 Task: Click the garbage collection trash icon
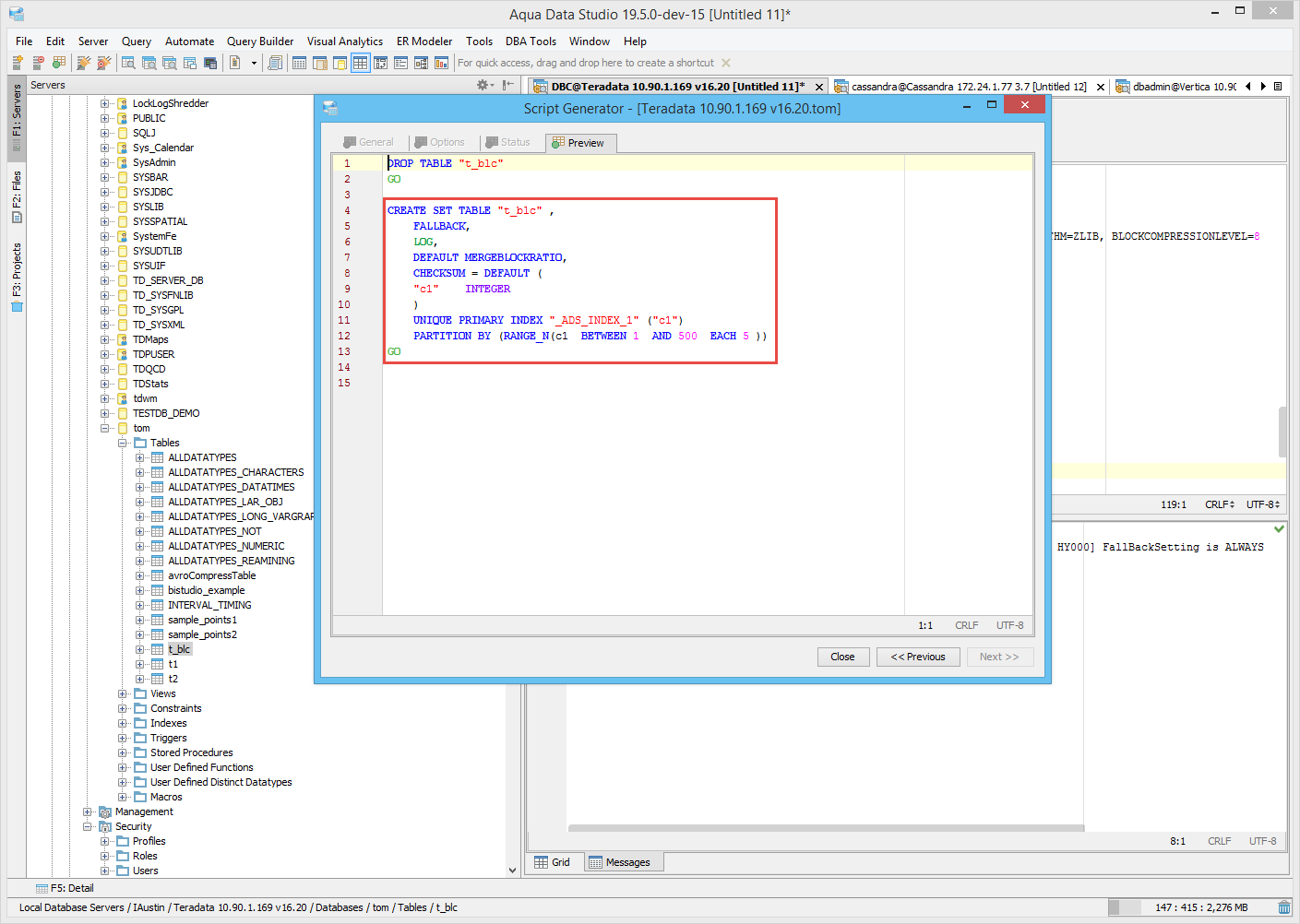pos(1284,907)
